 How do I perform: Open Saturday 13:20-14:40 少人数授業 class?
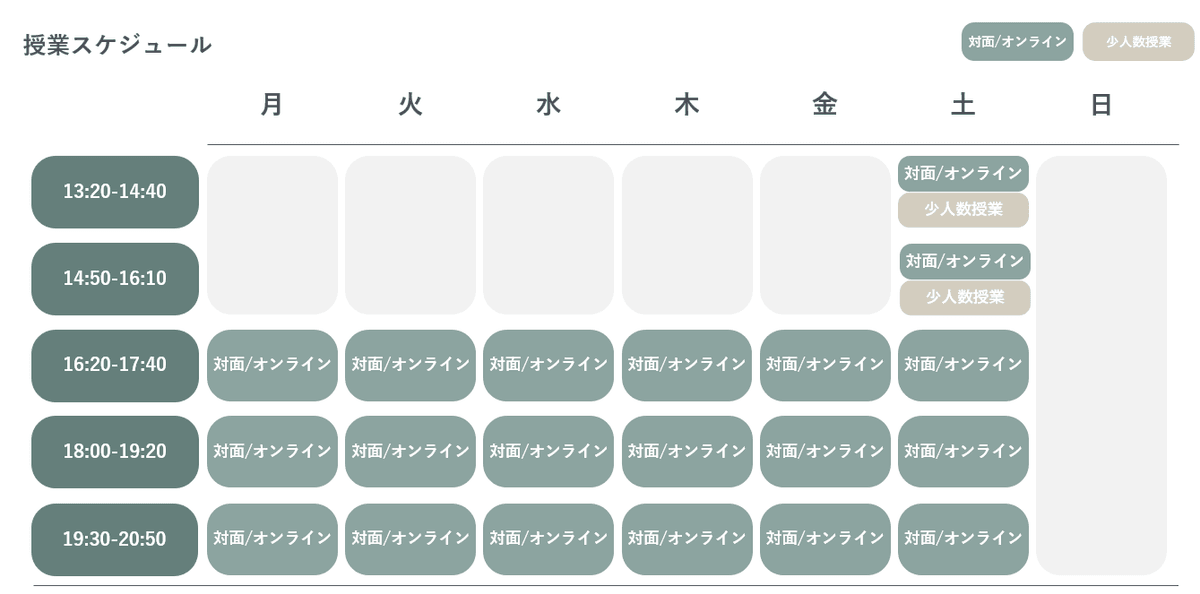pos(963,210)
